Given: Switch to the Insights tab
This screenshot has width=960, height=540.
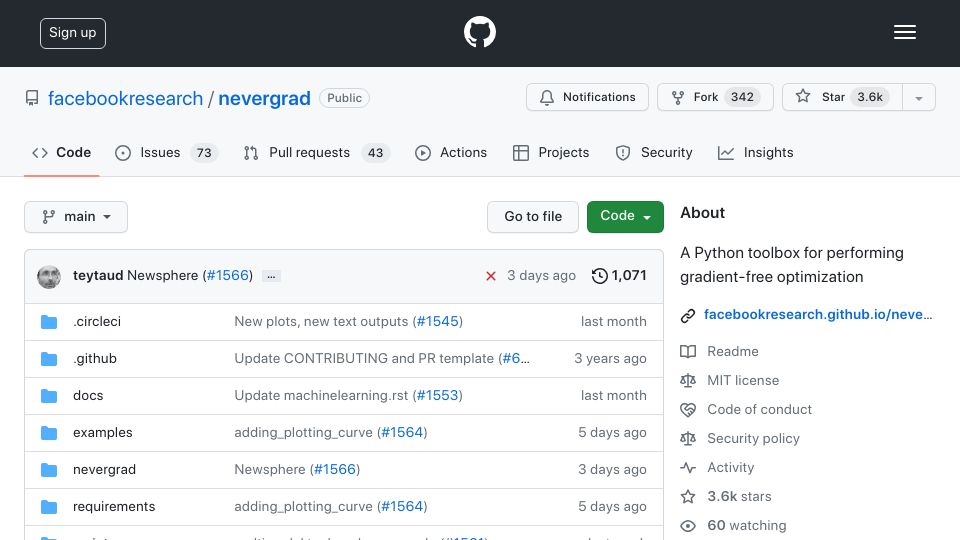Looking at the screenshot, I should tap(756, 153).
